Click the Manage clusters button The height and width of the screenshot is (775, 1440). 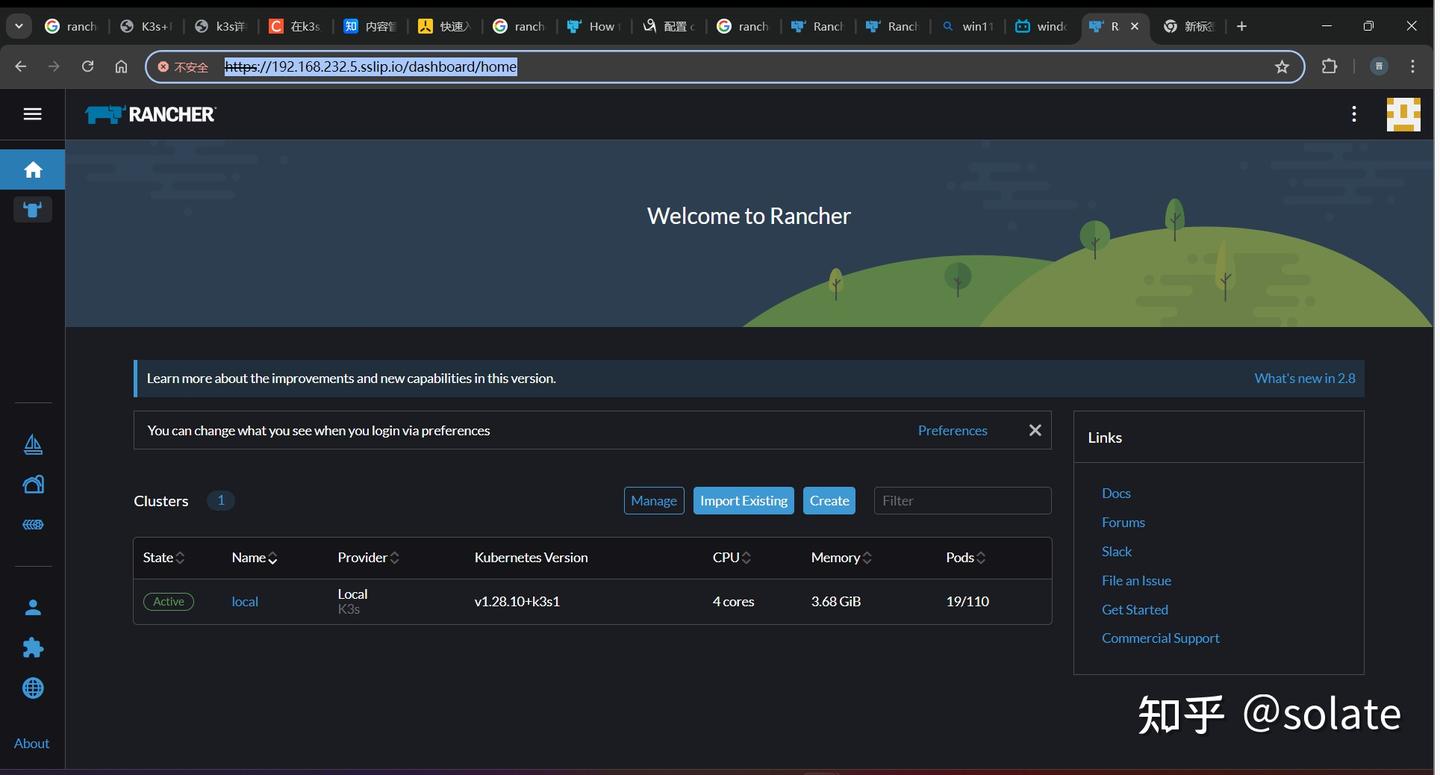[x=654, y=501]
